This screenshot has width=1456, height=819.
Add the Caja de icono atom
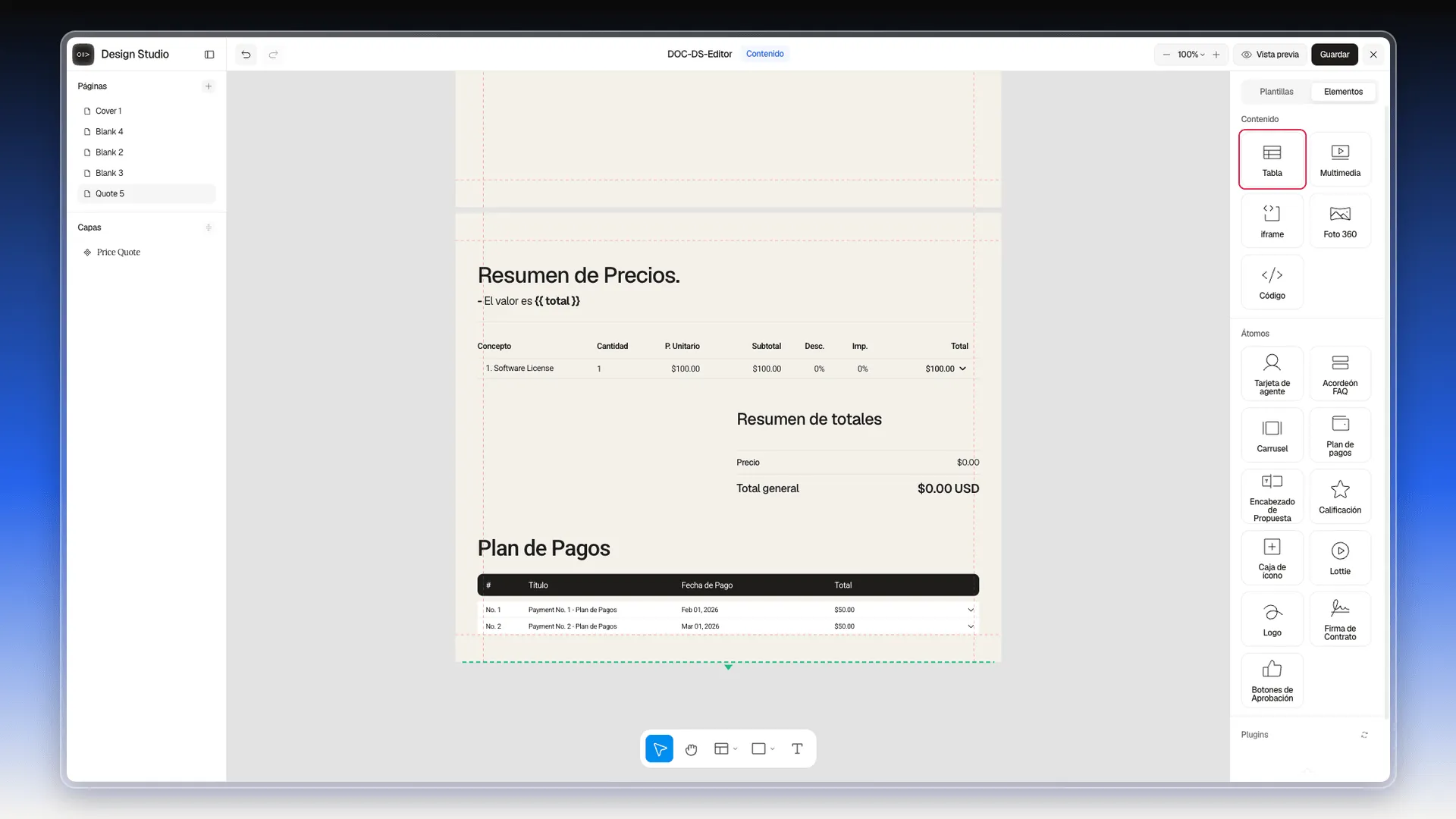pos(1272,558)
